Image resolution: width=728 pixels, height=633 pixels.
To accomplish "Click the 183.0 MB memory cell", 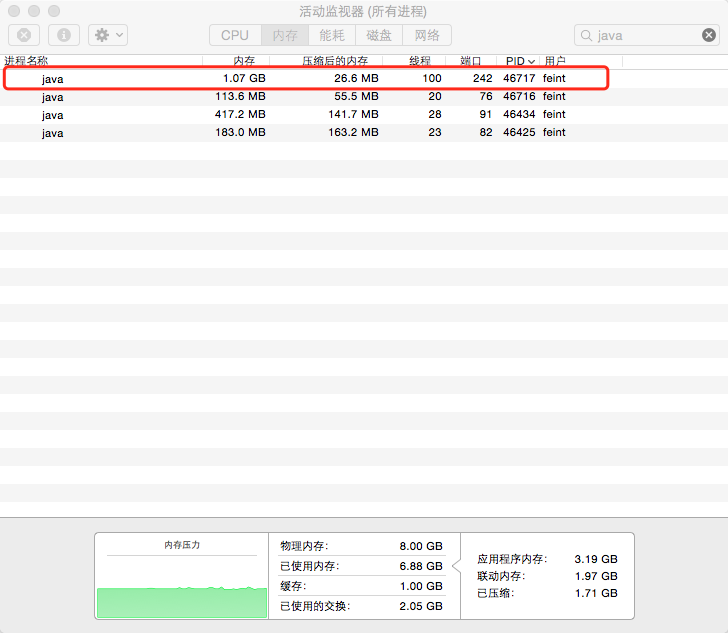I will click(x=240, y=132).
